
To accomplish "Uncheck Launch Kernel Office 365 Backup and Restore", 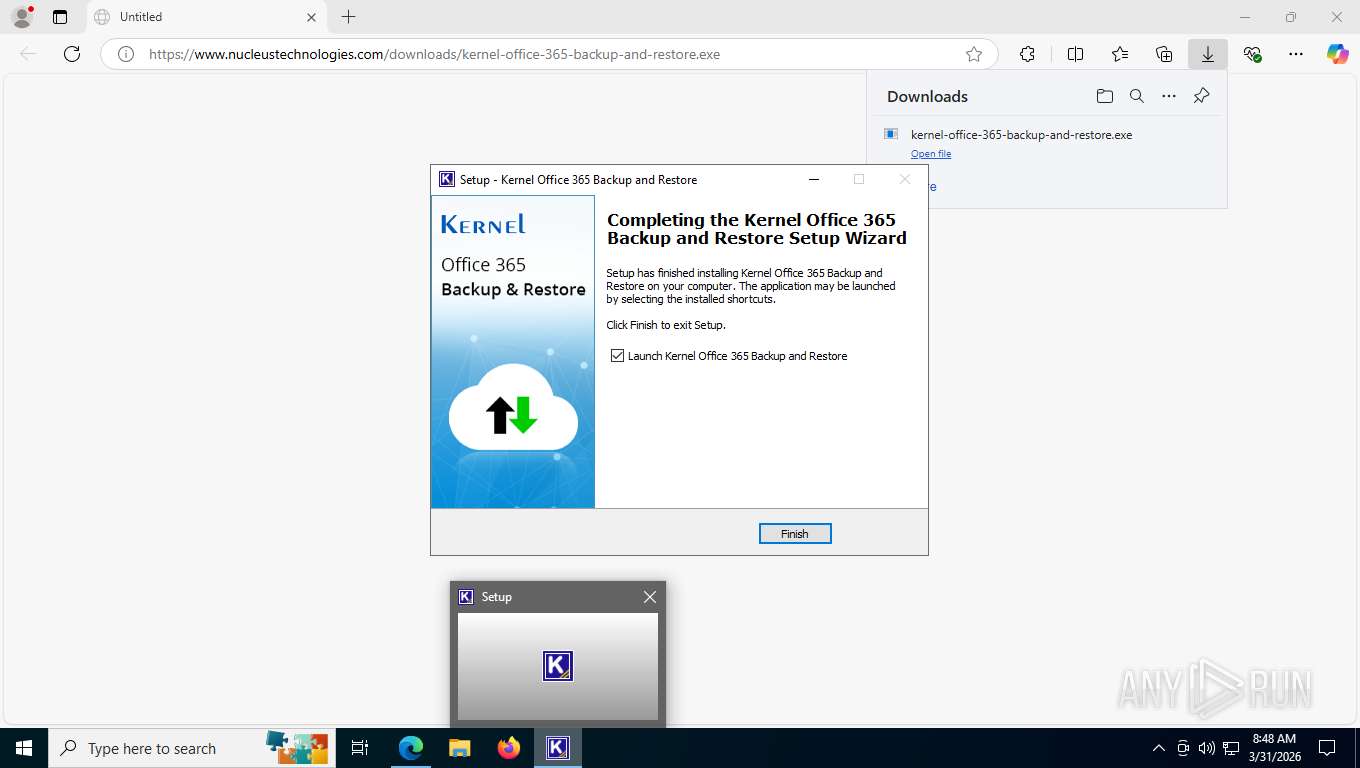I will [618, 356].
